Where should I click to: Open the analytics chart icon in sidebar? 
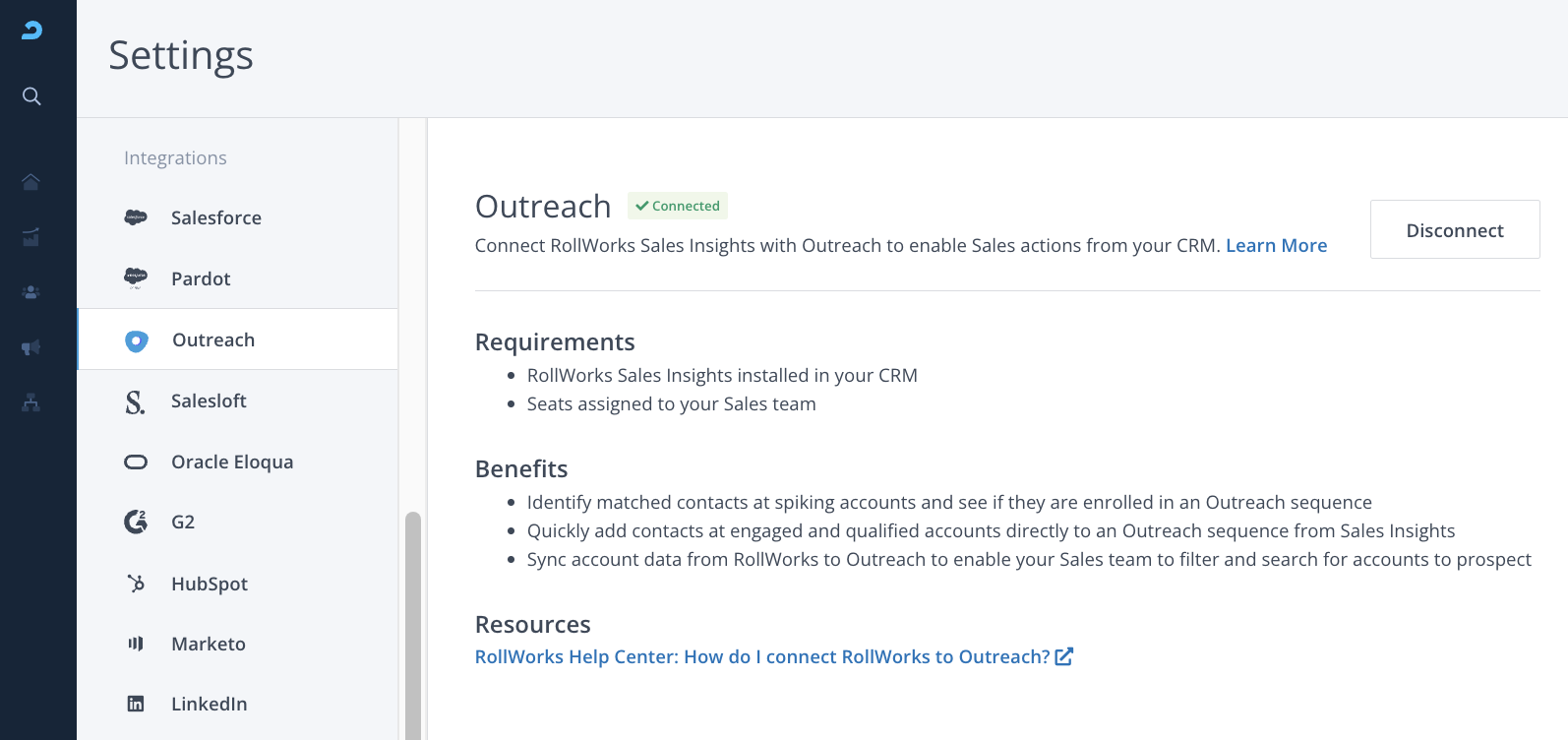(31, 237)
